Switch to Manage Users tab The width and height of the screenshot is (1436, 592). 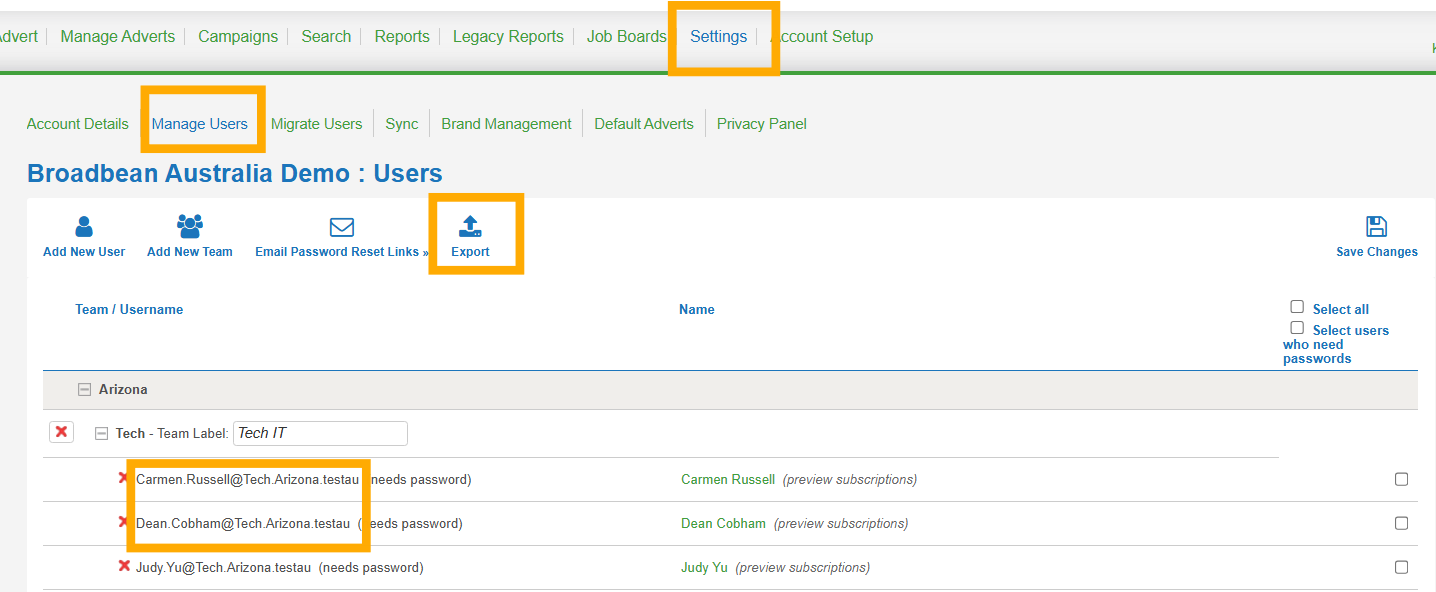pyautogui.click(x=200, y=124)
